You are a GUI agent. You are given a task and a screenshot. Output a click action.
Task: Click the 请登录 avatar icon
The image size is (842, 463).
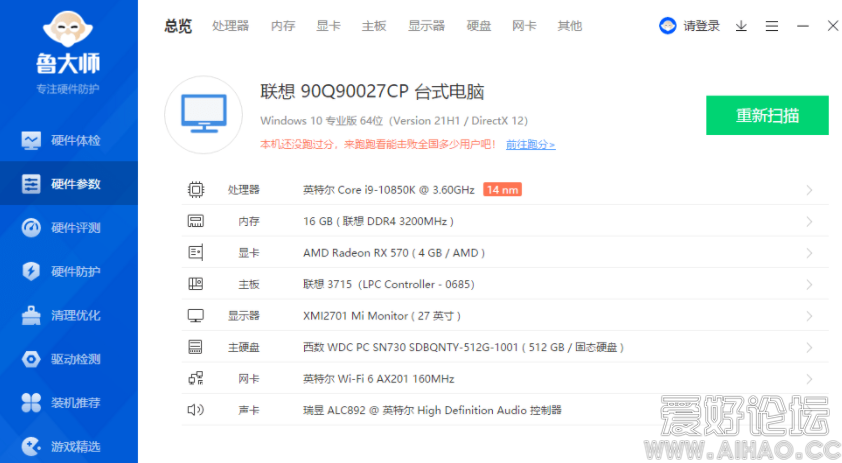667,26
